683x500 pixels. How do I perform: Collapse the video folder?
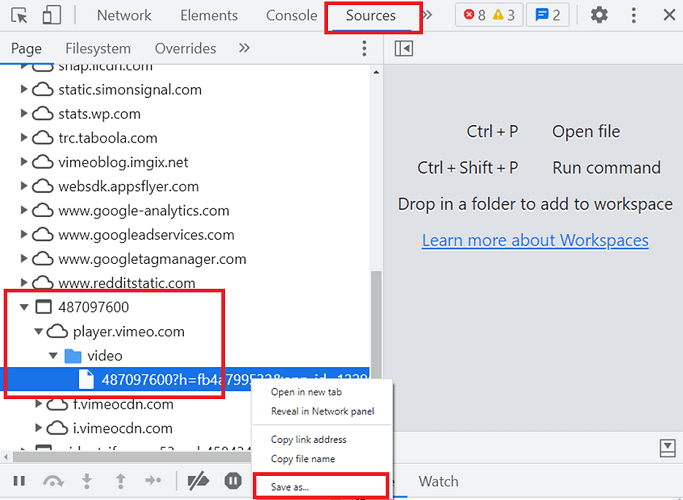[53, 355]
